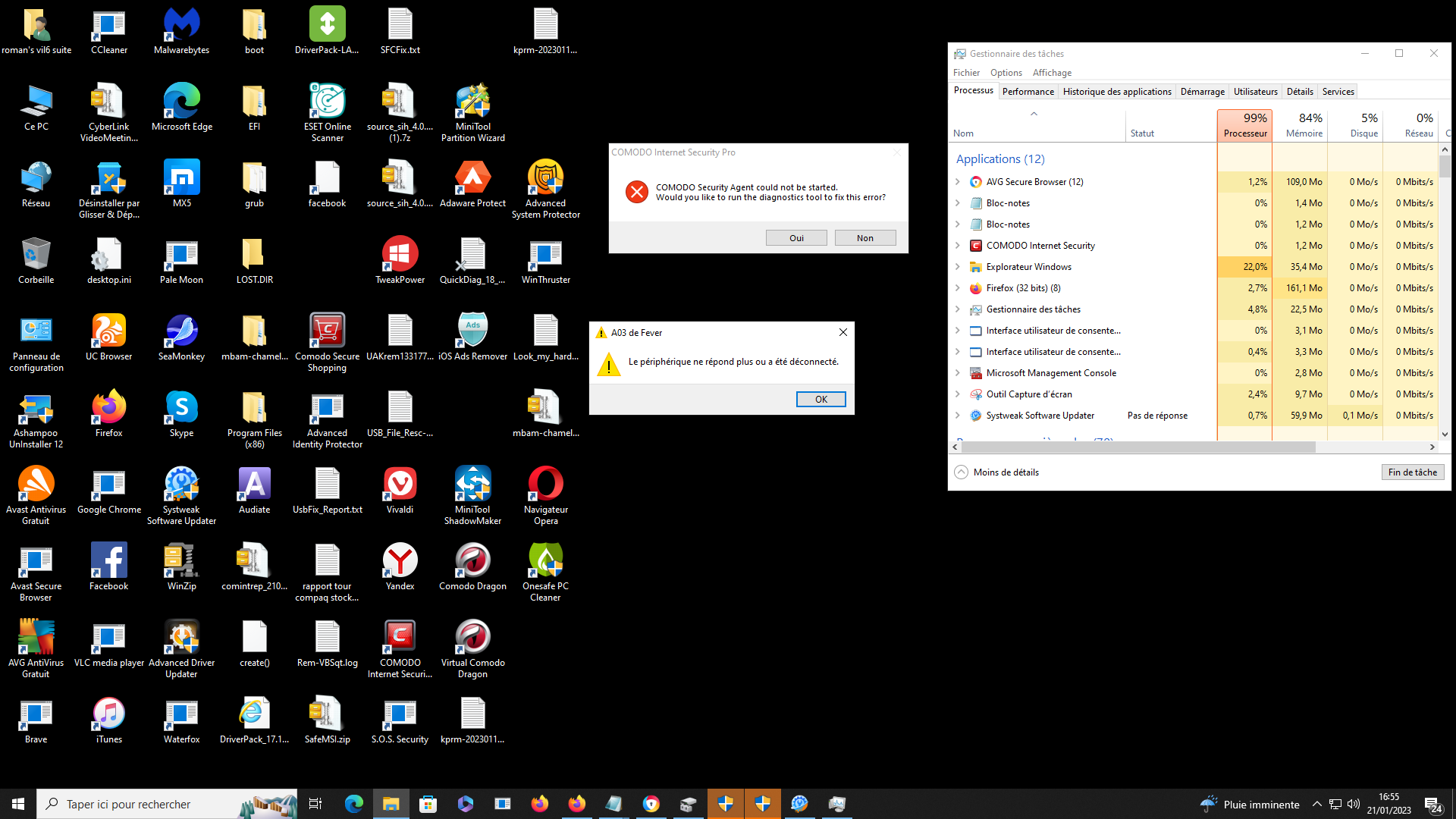This screenshot has height=819, width=1456.
Task: Open the Utilisateurs tab
Action: 1255,92
